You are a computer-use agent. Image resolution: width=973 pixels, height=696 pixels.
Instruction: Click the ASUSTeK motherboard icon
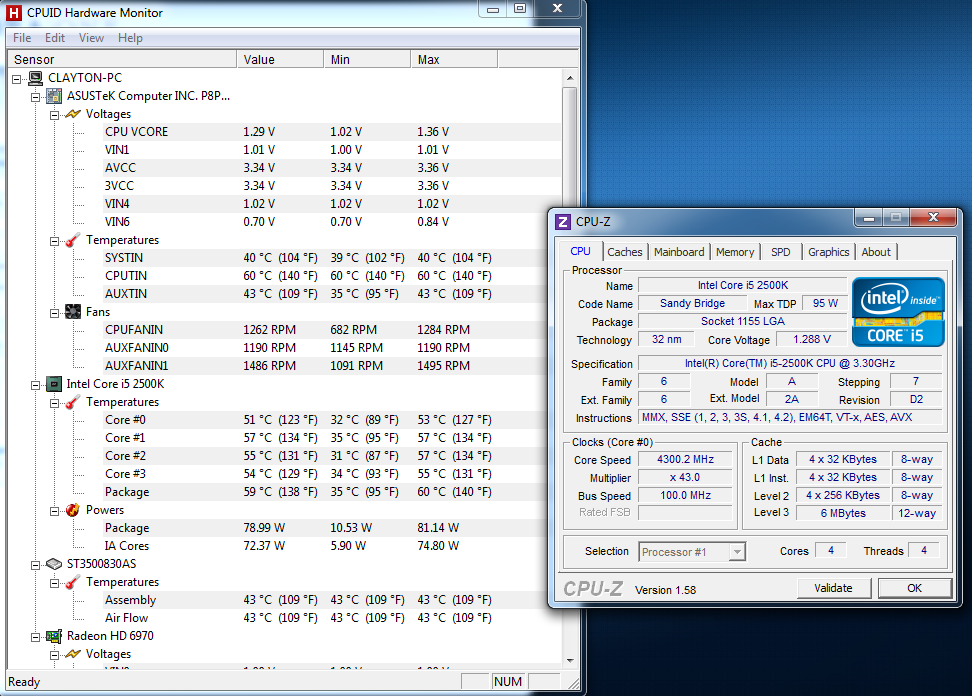(54, 96)
